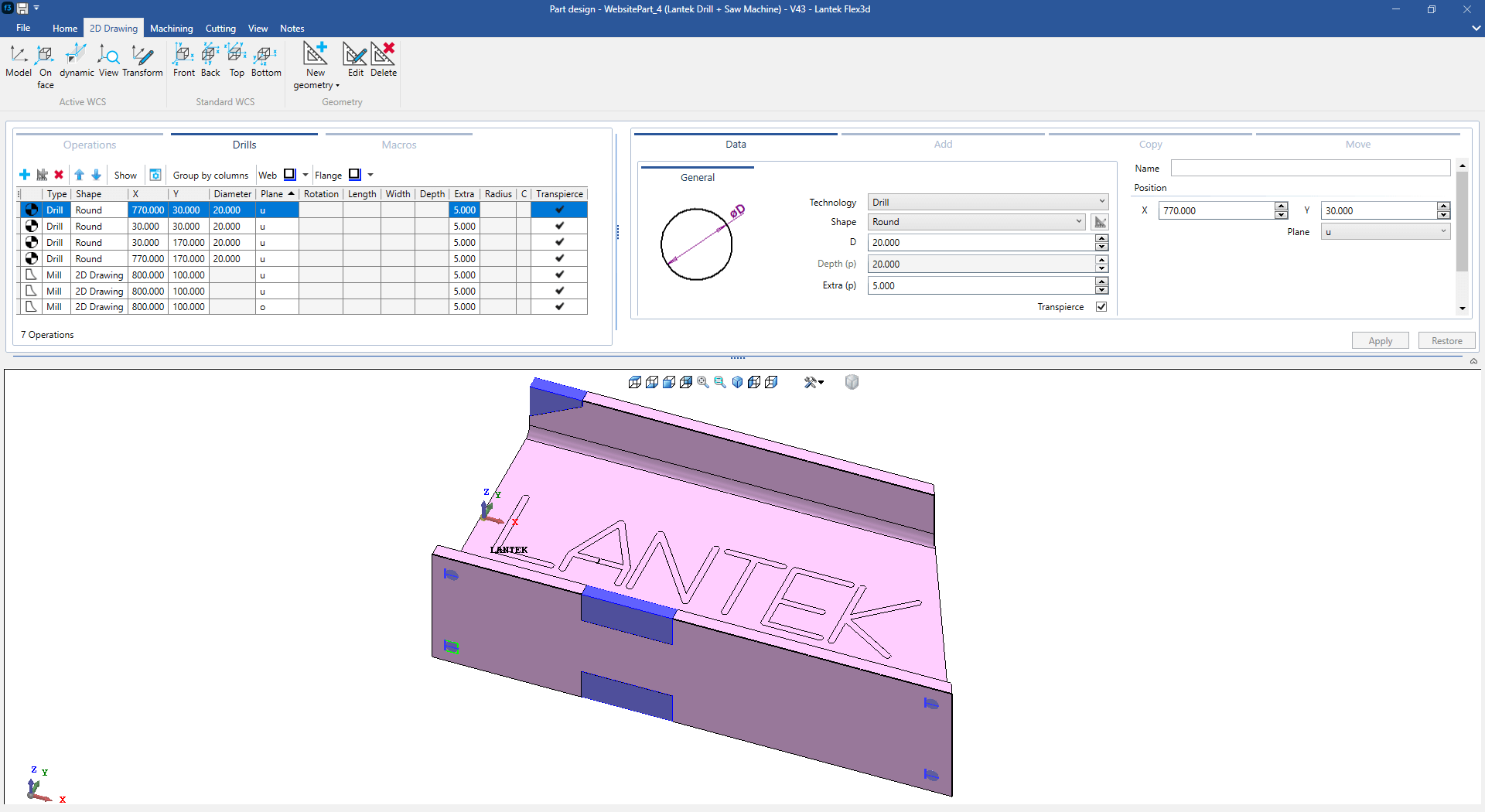Move drill row up with arrow

(79, 175)
